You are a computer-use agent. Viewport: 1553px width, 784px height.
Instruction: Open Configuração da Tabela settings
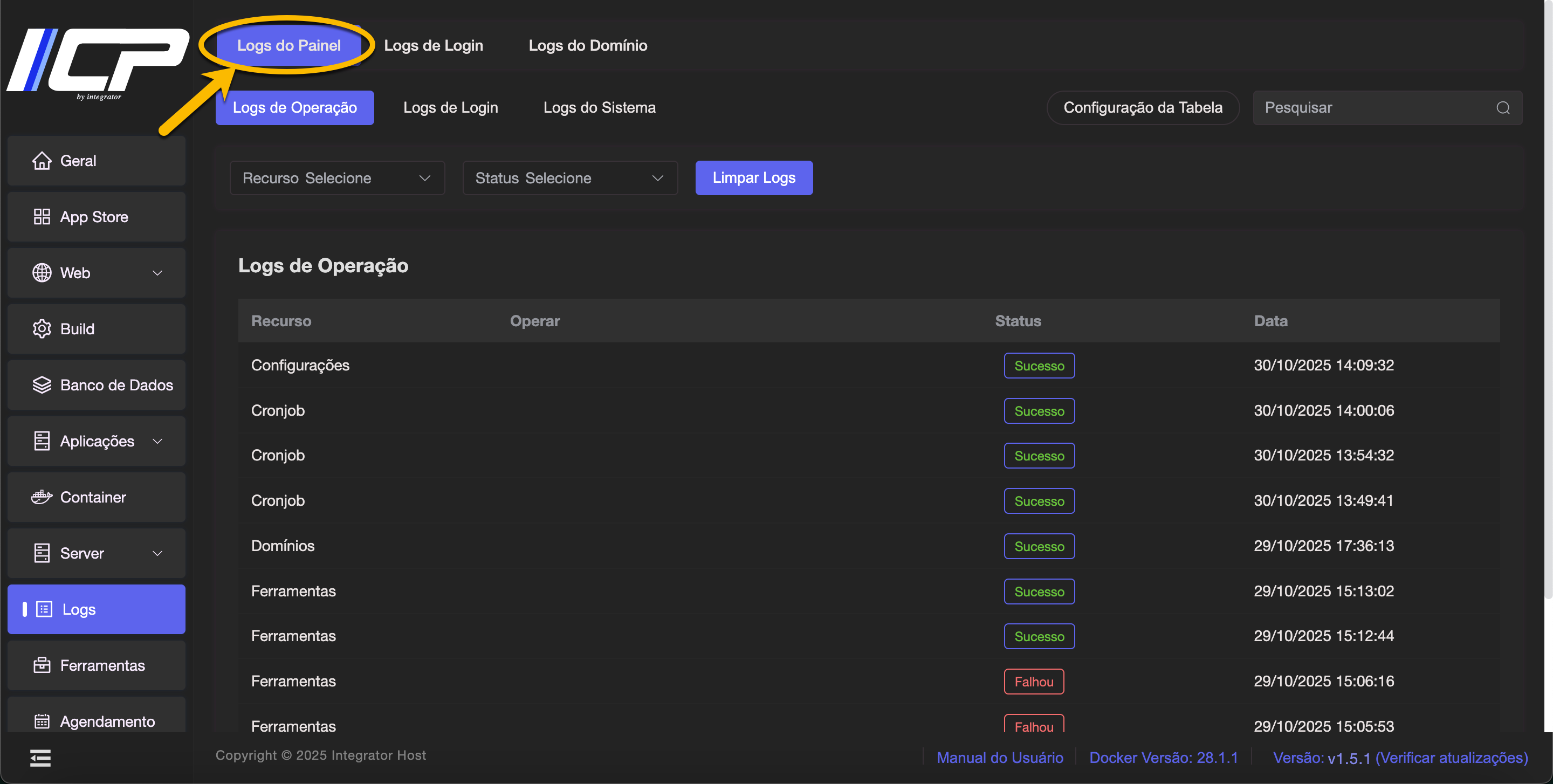tap(1143, 108)
